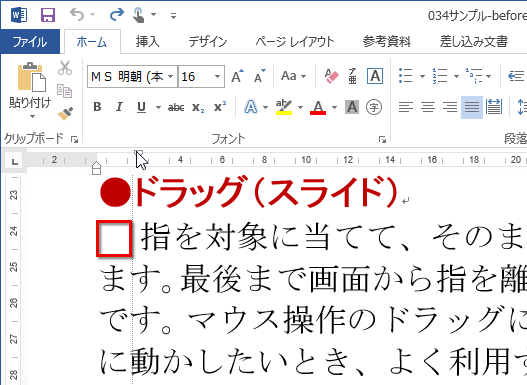Cut selection with the scissors icon

[x=65, y=68]
